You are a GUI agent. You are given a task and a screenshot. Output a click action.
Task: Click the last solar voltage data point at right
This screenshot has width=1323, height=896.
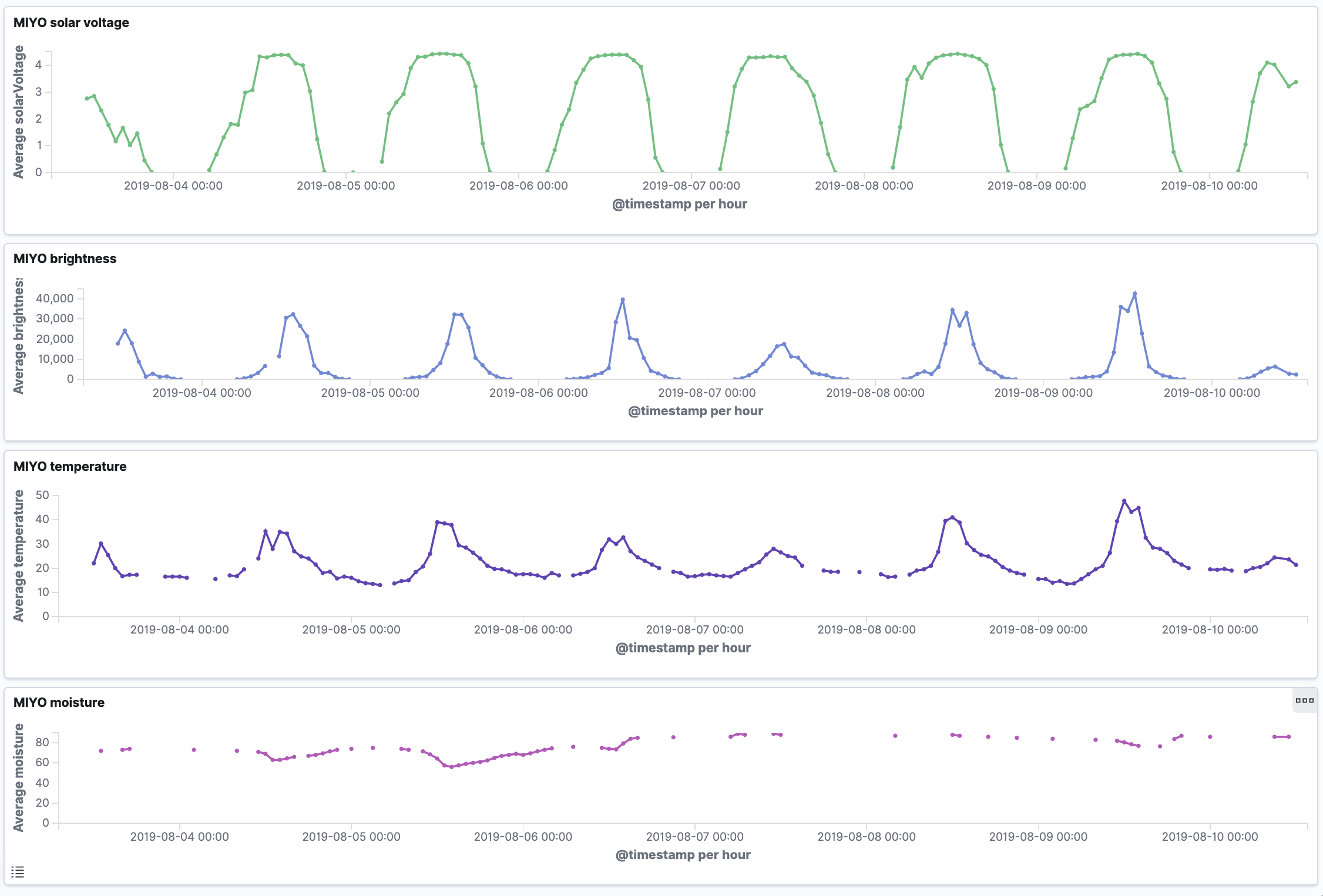coord(1295,82)
